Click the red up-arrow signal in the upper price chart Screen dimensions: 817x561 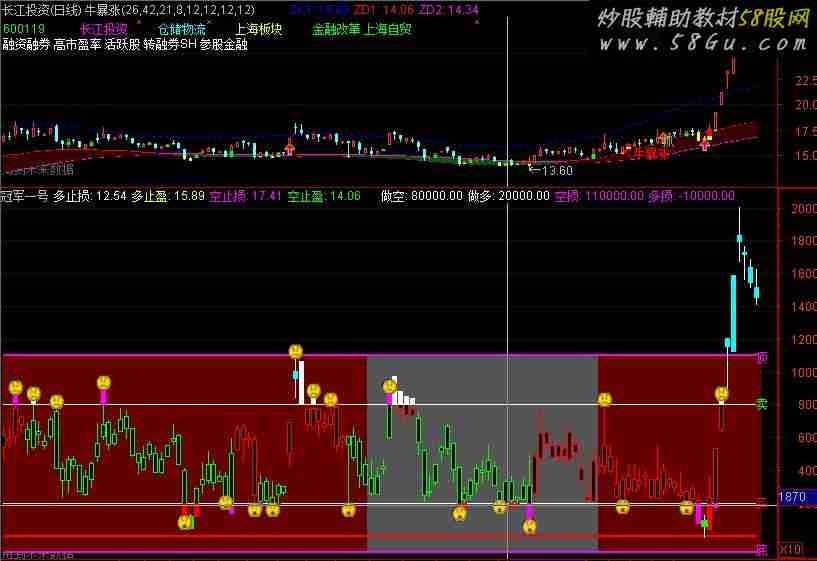[290, 147]
